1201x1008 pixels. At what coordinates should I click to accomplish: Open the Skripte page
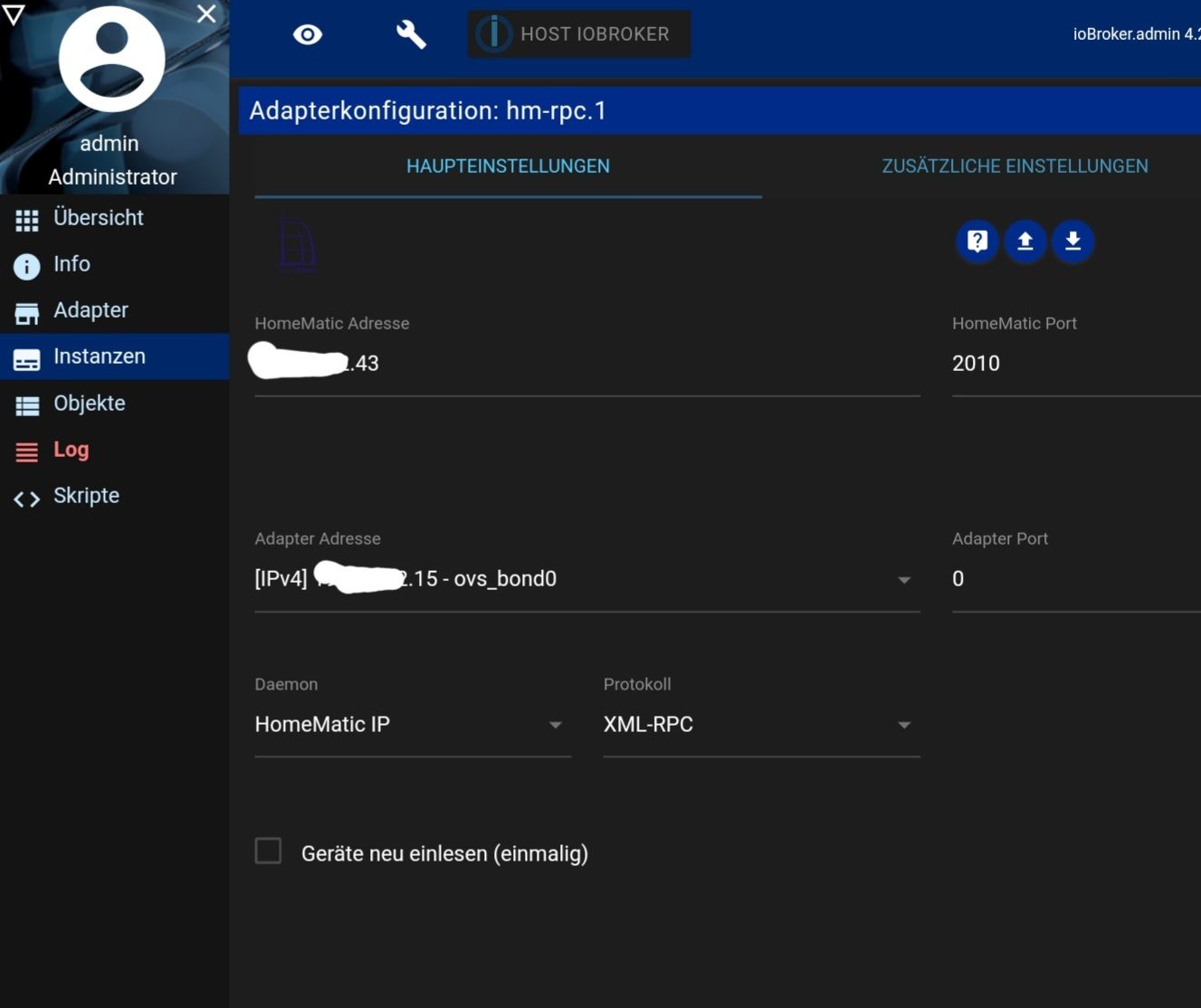(x=114, y=496)
